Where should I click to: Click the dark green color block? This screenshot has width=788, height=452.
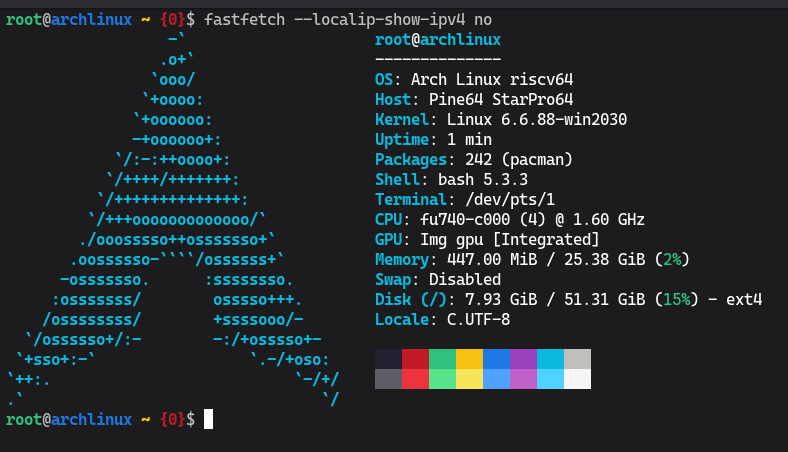[442, 359]
